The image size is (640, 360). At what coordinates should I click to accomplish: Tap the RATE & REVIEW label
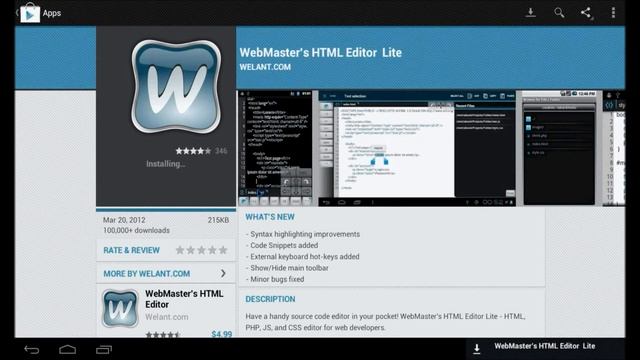click(x=131, y=250)
